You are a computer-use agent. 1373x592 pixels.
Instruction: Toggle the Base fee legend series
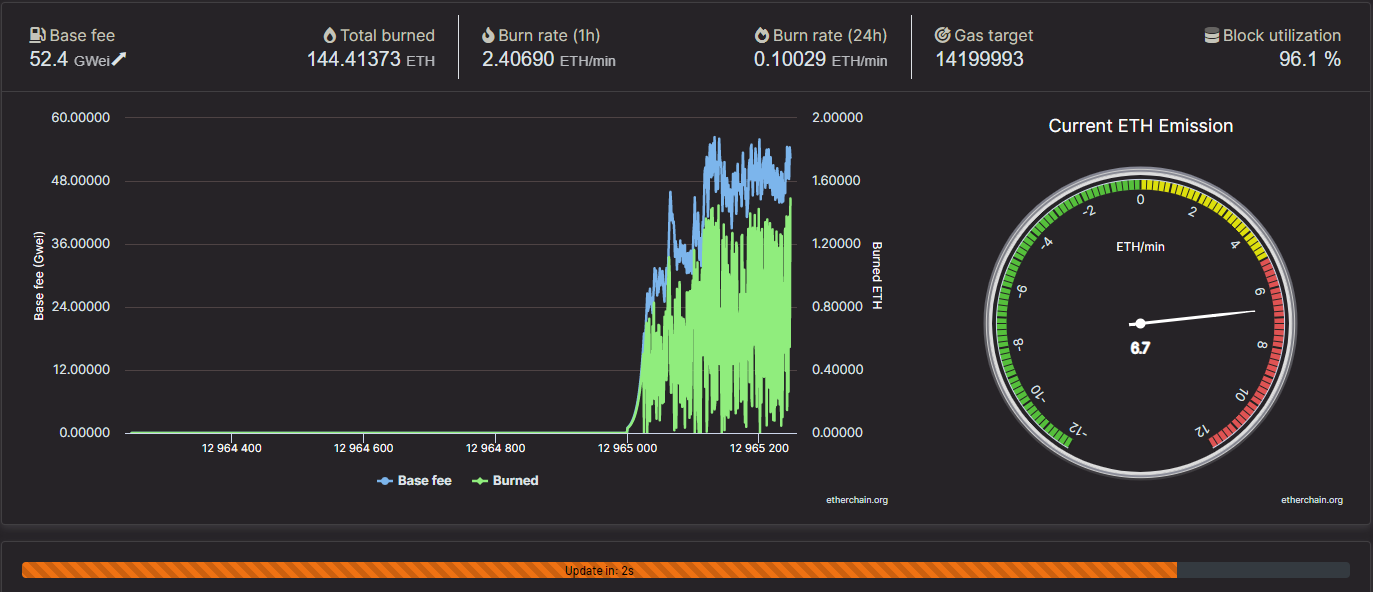coord(414,481)
